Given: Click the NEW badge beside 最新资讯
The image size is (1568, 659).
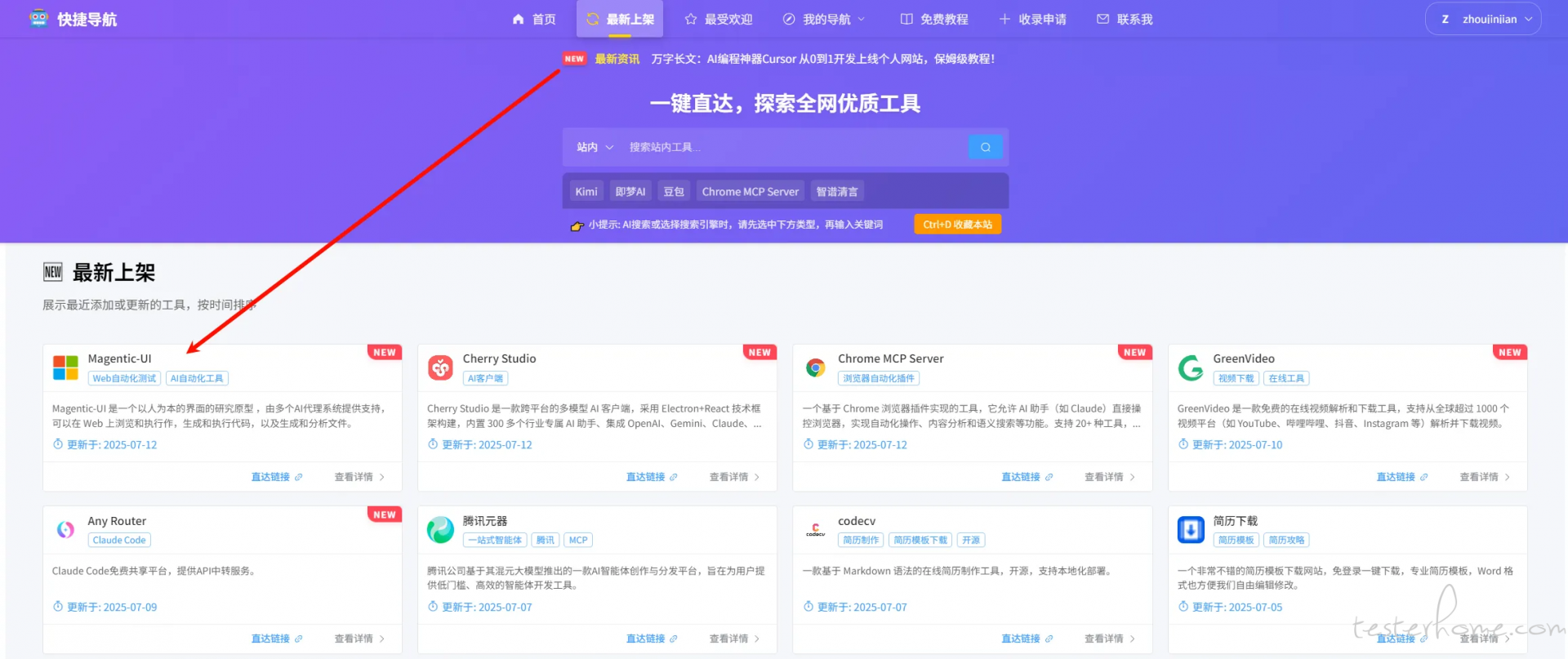Looking at the screenshot, I should point(574,59).
